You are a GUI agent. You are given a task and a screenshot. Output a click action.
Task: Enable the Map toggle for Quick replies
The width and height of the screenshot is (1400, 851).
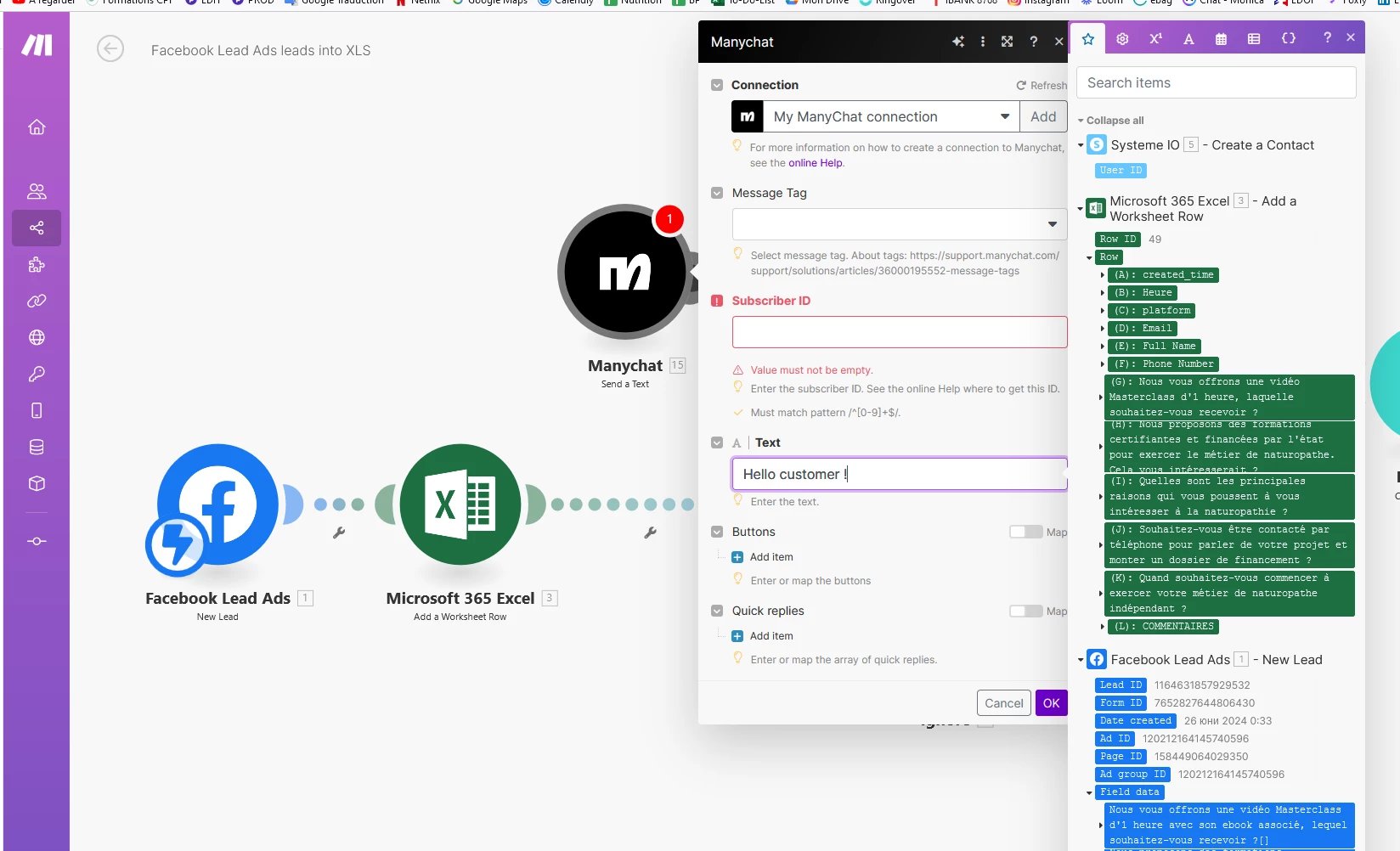point(1026,611)
